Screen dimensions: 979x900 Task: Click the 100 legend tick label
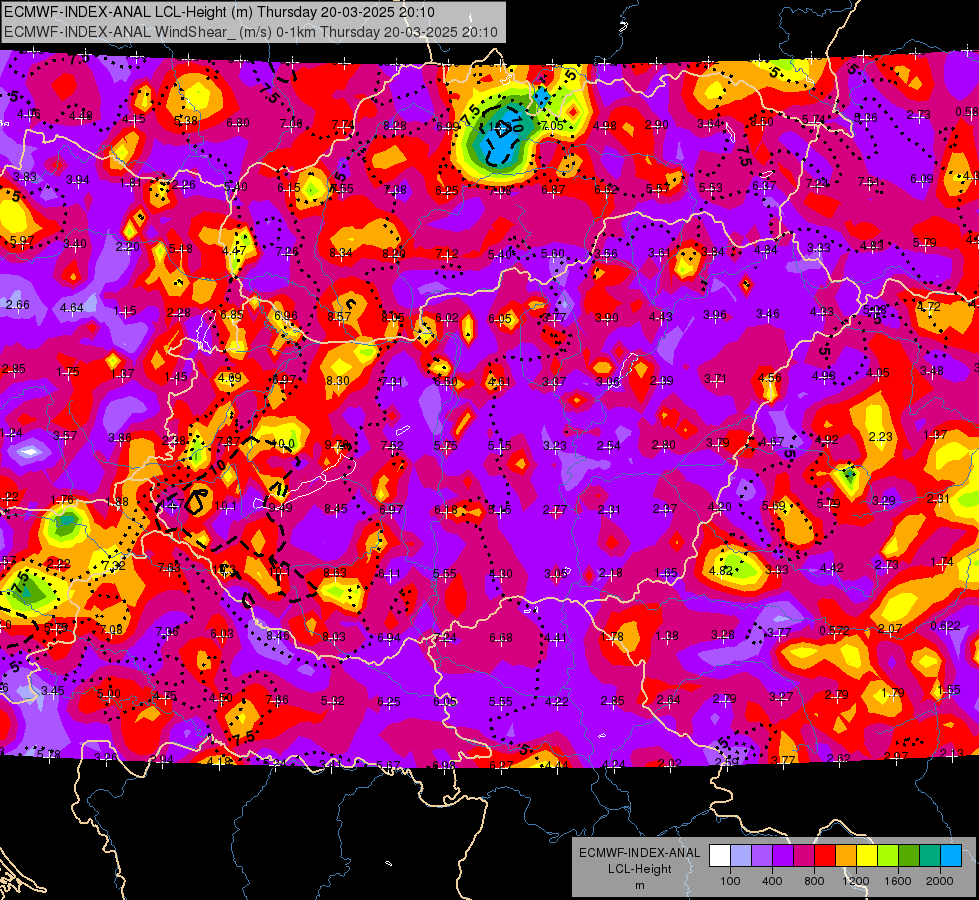[730, 881]
